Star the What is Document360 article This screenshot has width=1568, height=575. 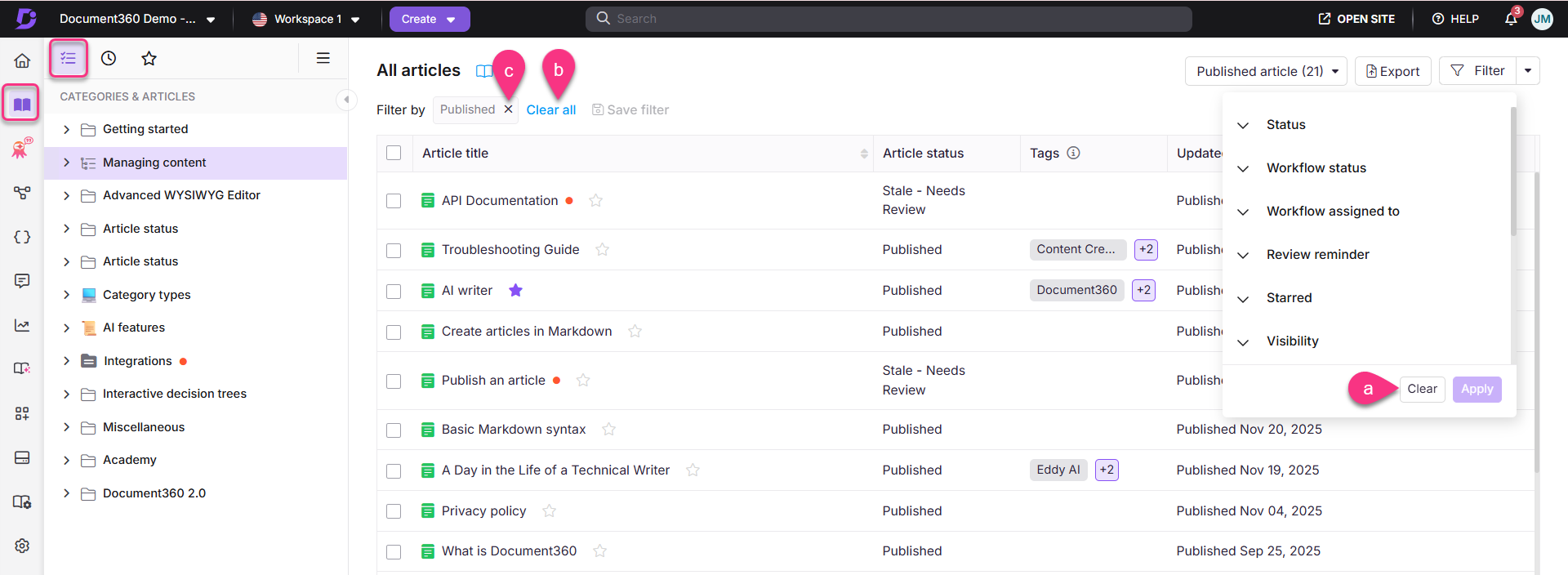(x=600, y=550)
